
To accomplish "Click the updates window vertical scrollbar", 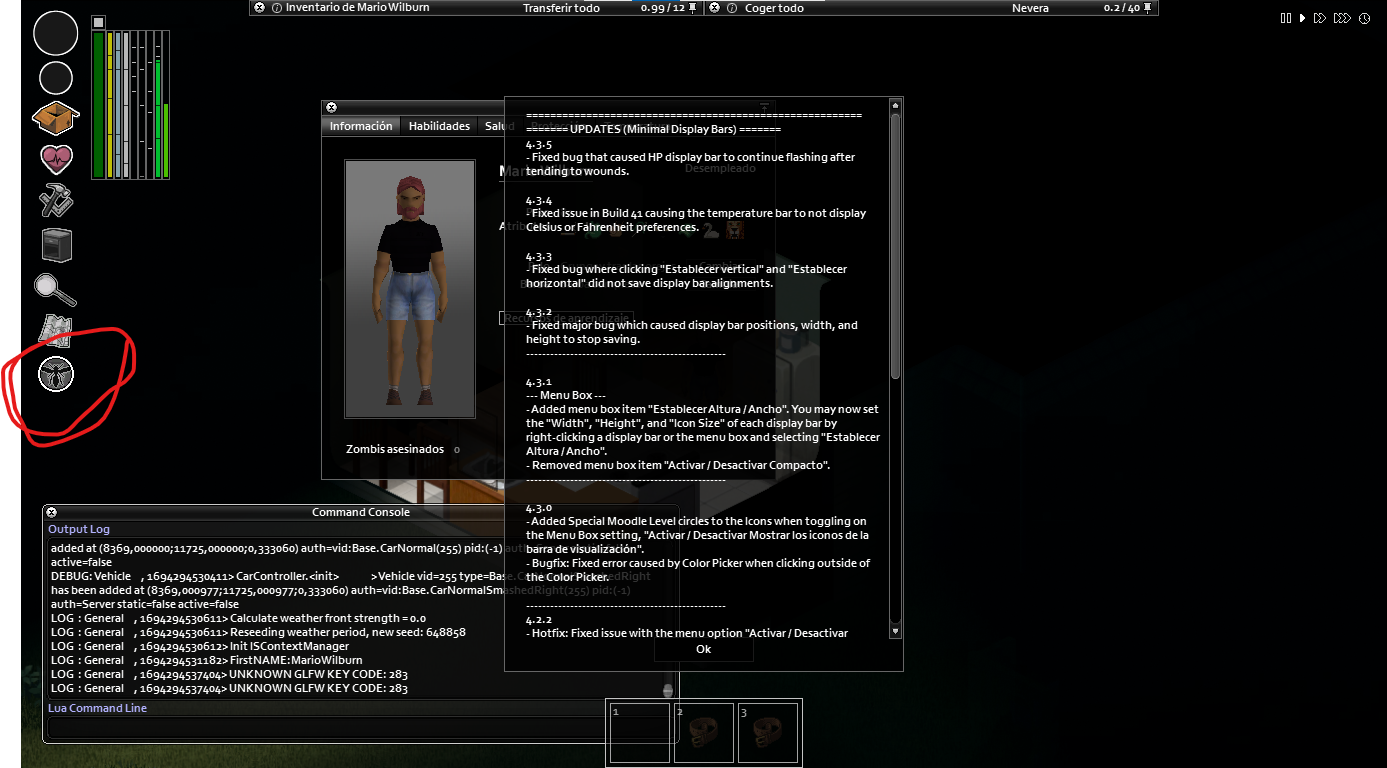I will click(896, 245).
